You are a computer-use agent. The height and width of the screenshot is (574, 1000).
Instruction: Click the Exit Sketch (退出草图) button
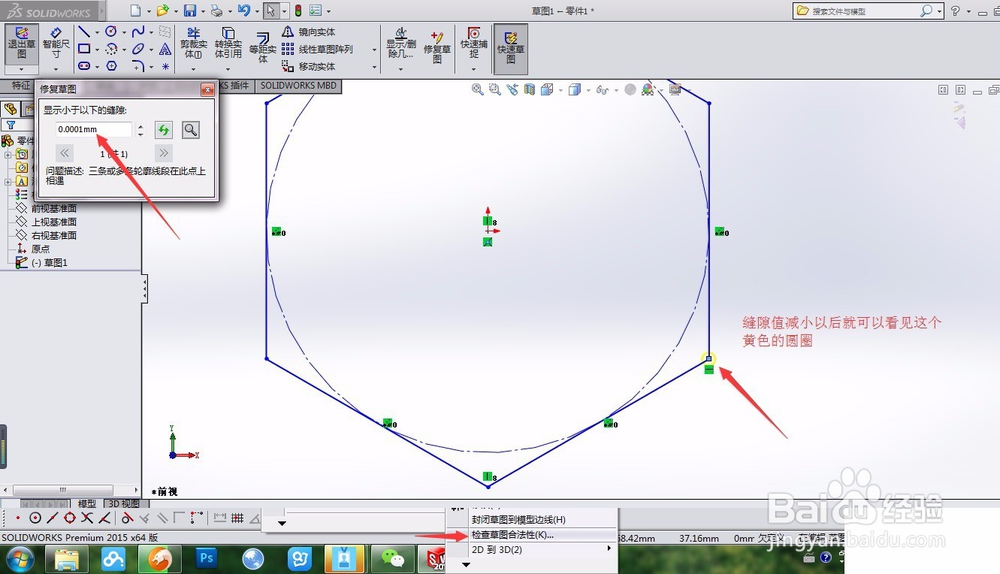(x=22, y=43)
